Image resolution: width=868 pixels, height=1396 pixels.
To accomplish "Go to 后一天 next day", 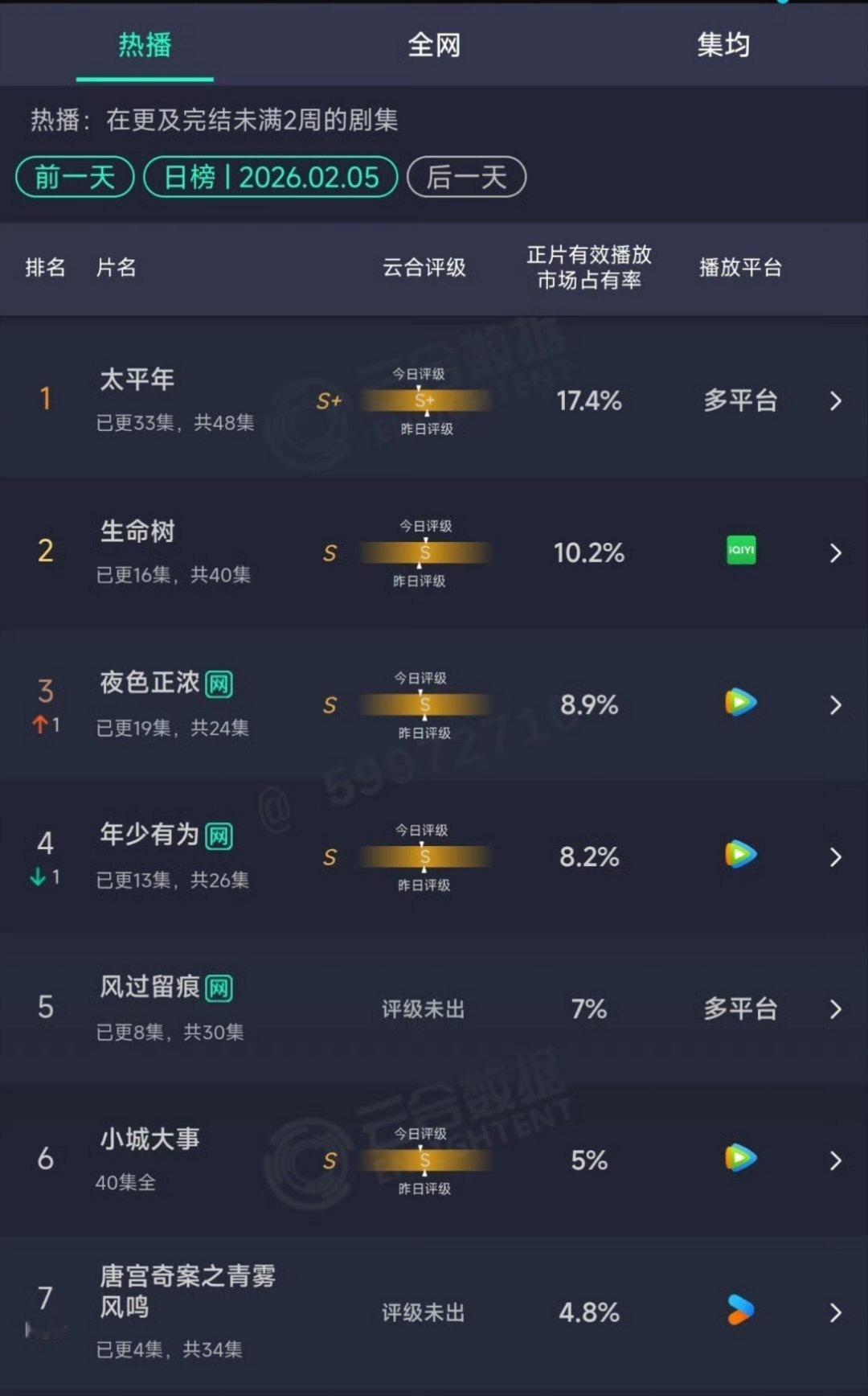I will [467, 177].
